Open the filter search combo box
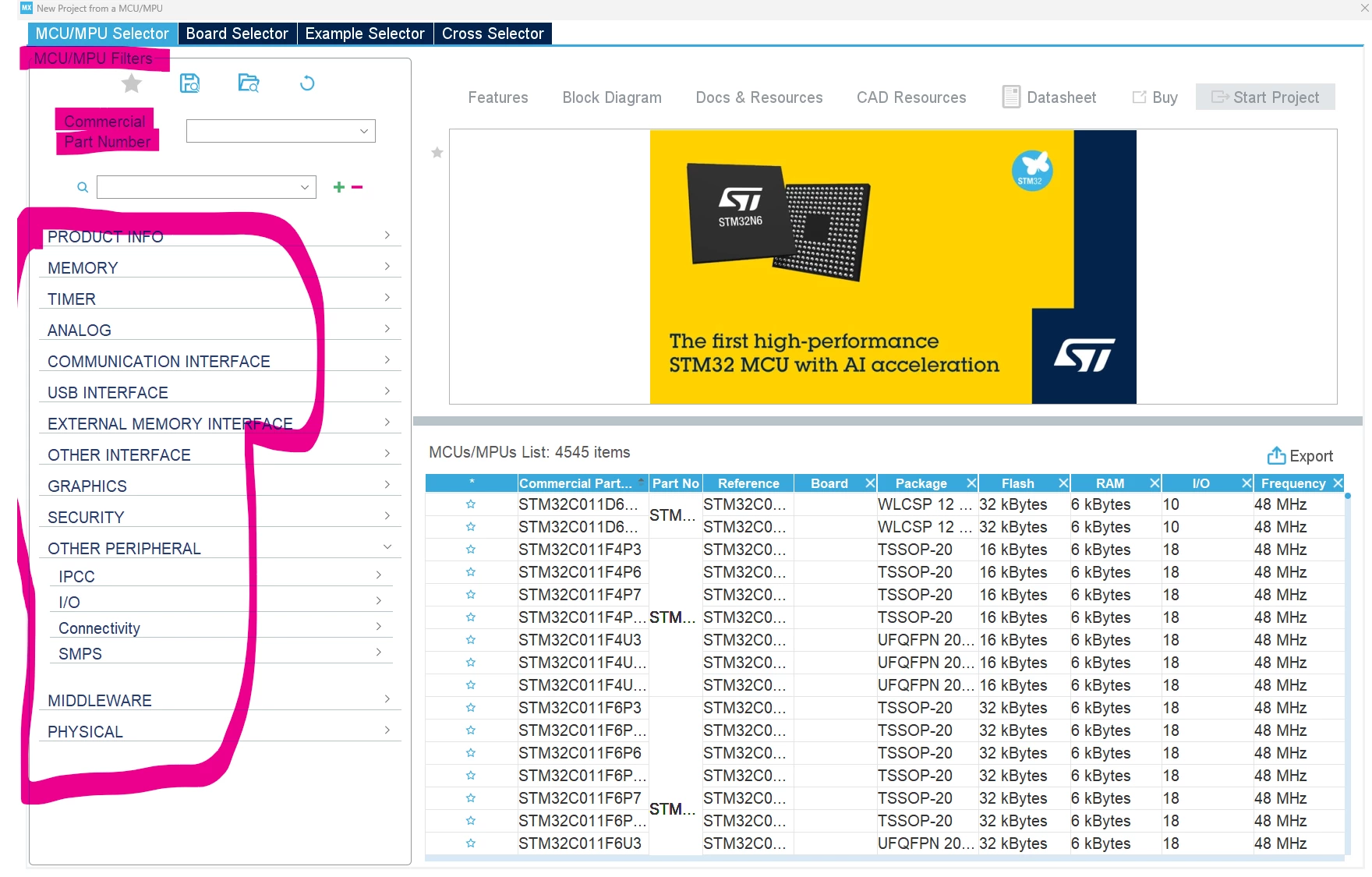 [x=207, y=187]
